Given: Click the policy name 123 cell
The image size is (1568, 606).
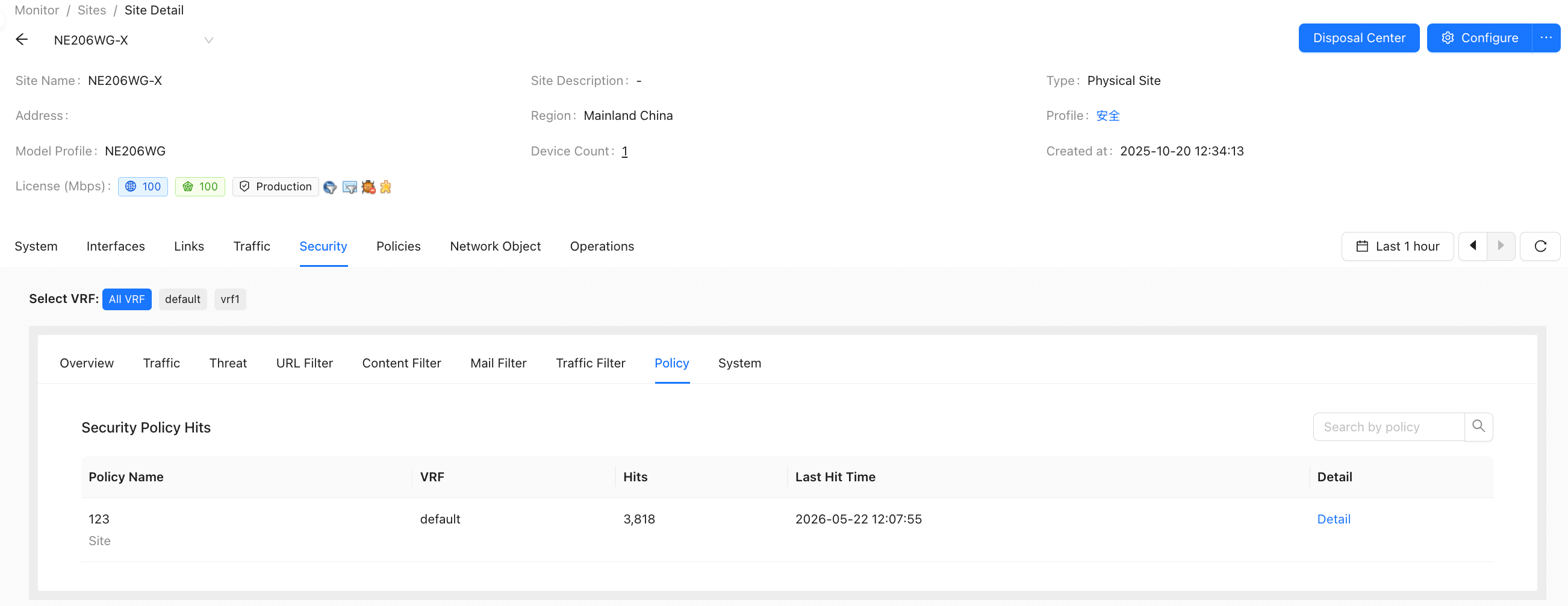Looking at the screenshot, I should click(x=99, y=519).
